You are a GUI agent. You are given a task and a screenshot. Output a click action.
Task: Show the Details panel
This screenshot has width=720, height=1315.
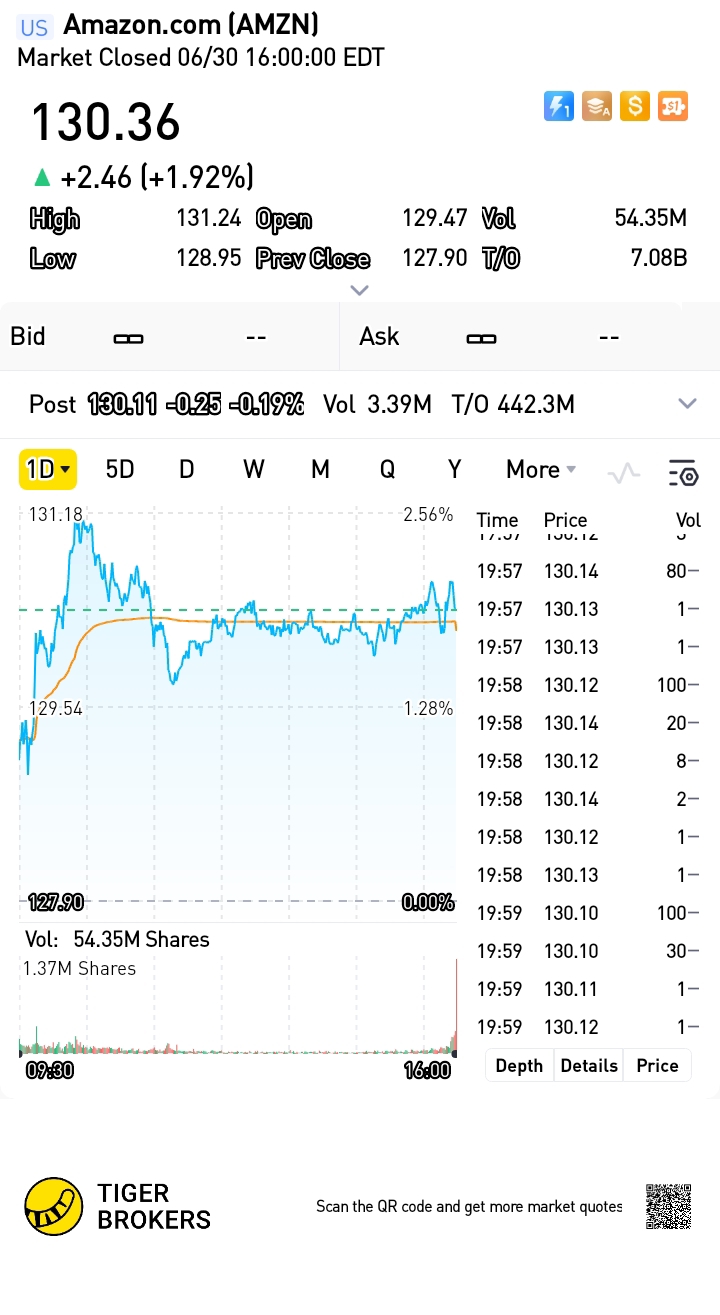coord(589,1066)
